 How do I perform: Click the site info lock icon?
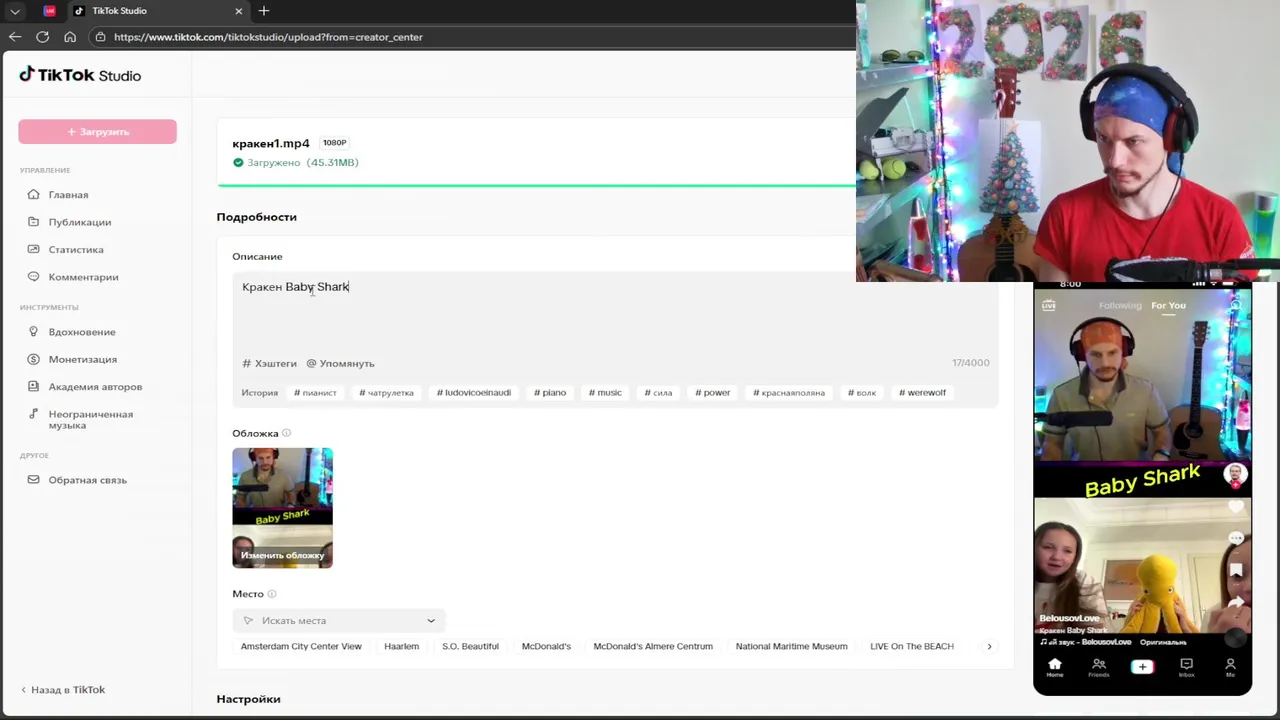pos(100,37)
